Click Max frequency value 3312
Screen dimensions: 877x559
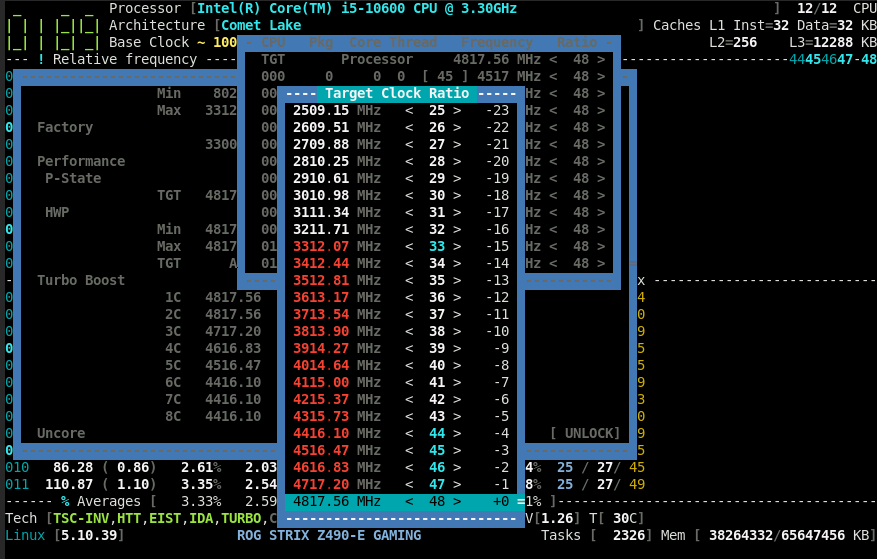point(221,110)
